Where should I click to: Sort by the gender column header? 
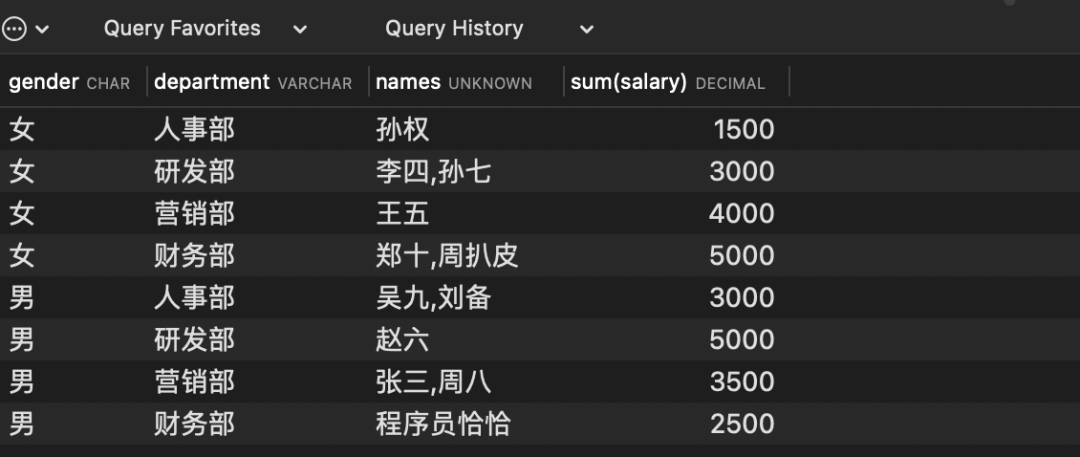pos(69,83)
